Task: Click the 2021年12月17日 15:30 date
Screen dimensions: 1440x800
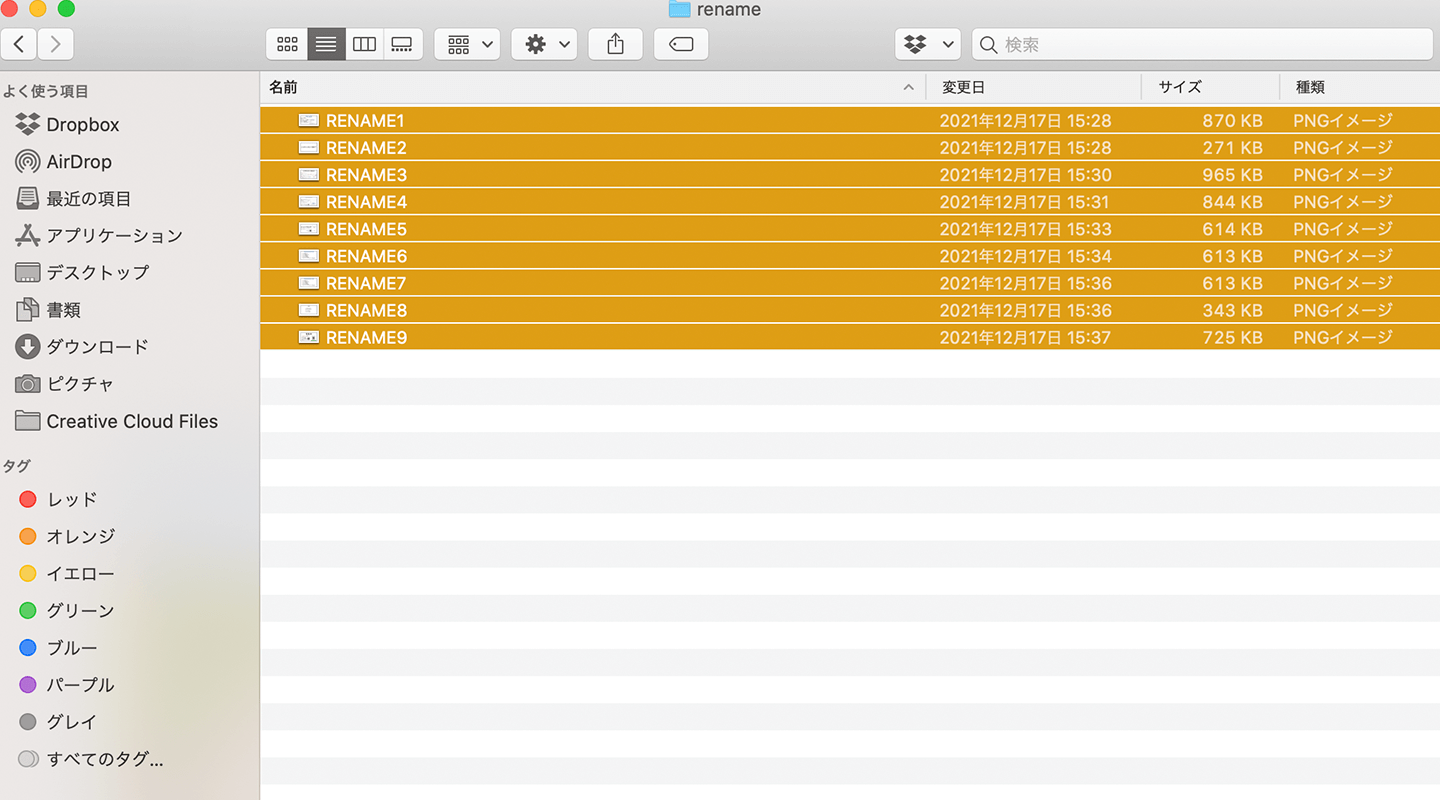Action: [1025, 175]
